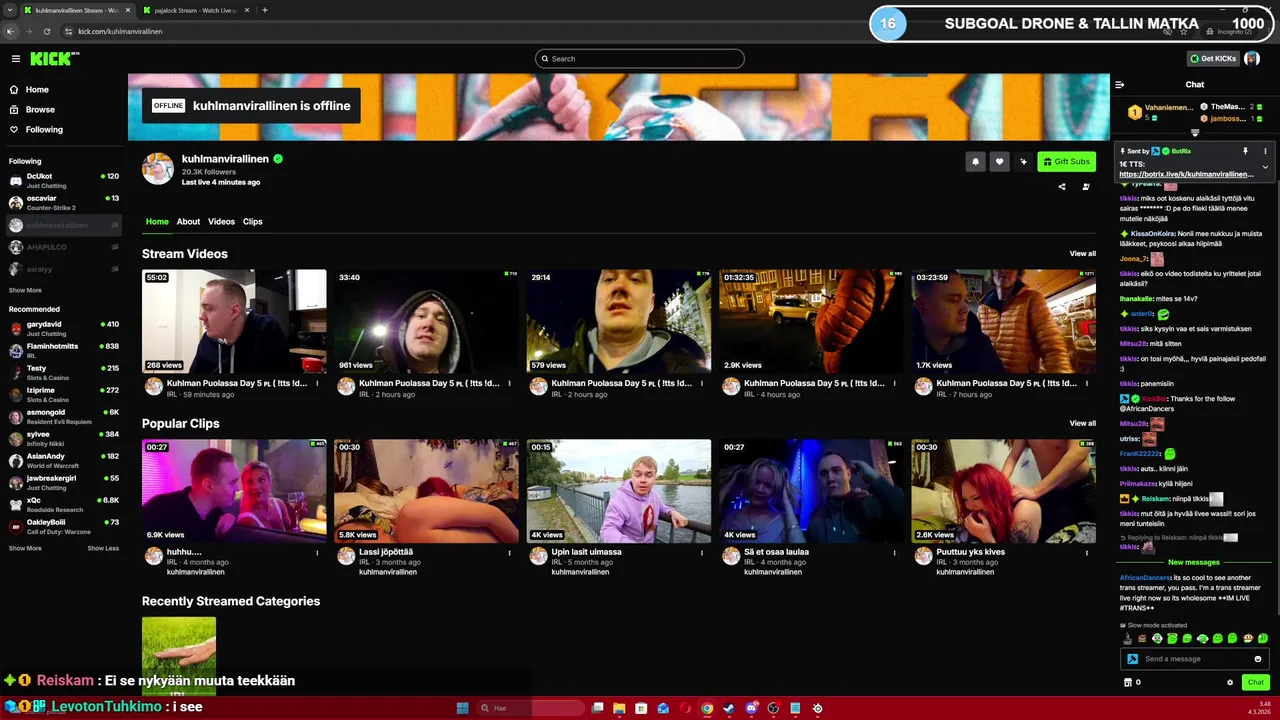Image resolution: width=1280 pixels, height=720 pixels.
Task: Insert the first quick emote above the message box
Action: [x=1128, y=638]
